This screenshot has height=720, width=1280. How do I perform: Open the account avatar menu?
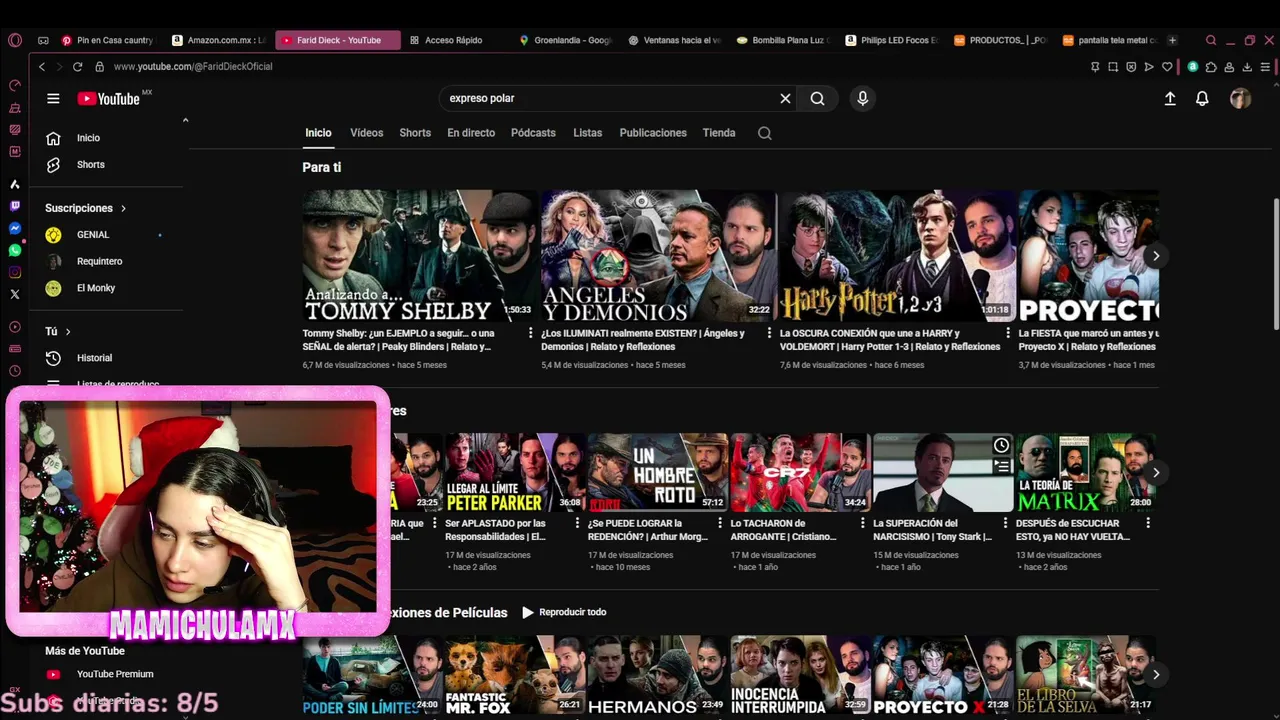tap(1240, 99)
